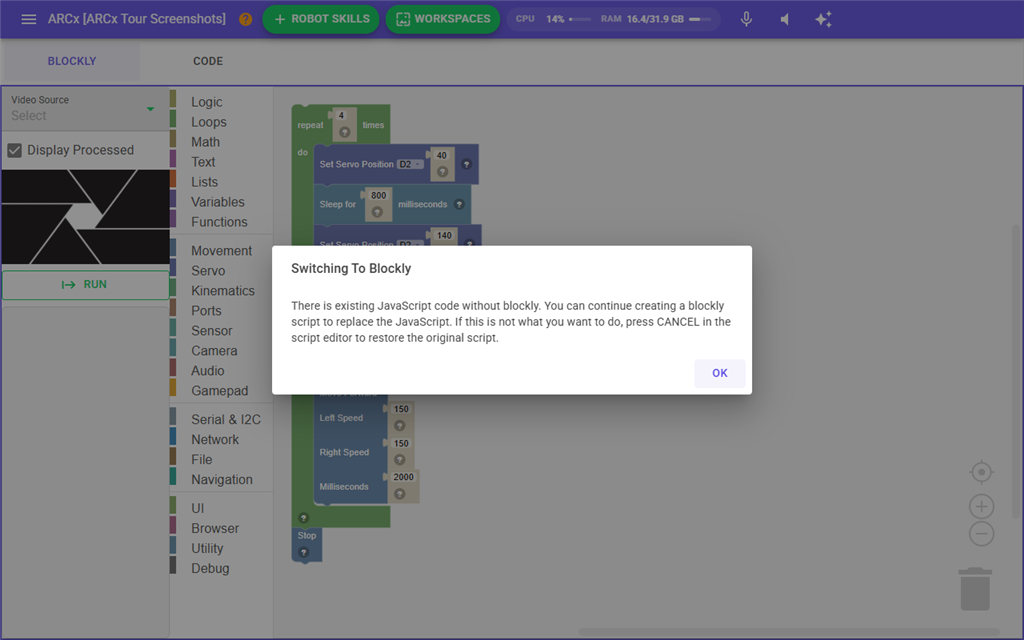Click the Blockly trash can

[x=975, y=589]
